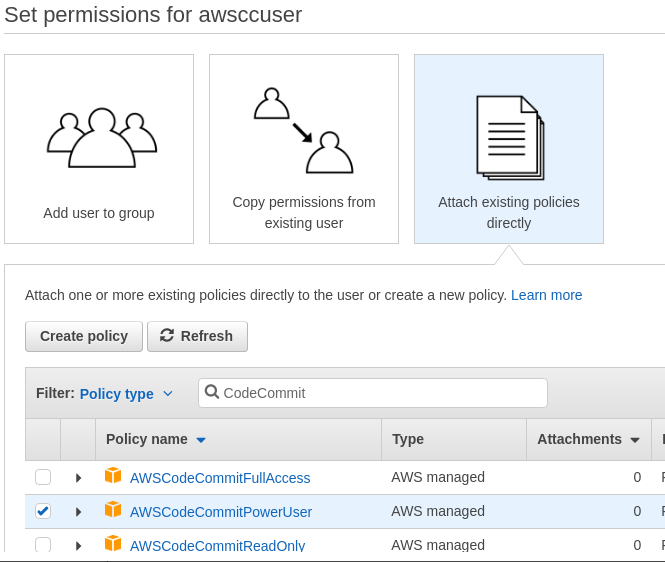The image size is (665, 562).
Task: Expand the AWSCodeCommitFullAccess policy row
Action: [78, 478]
